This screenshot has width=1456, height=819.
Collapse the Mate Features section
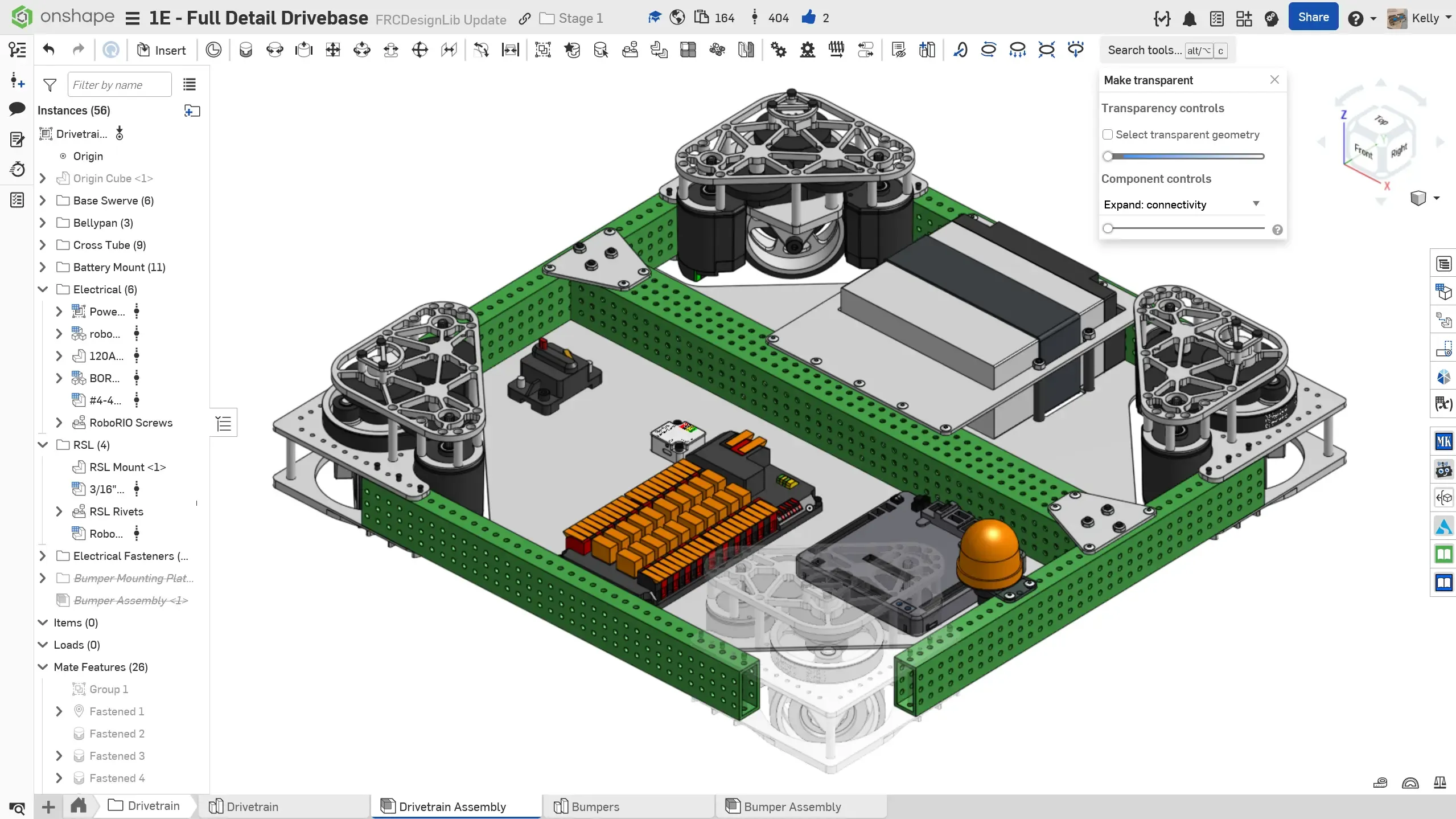coord(43,667)
